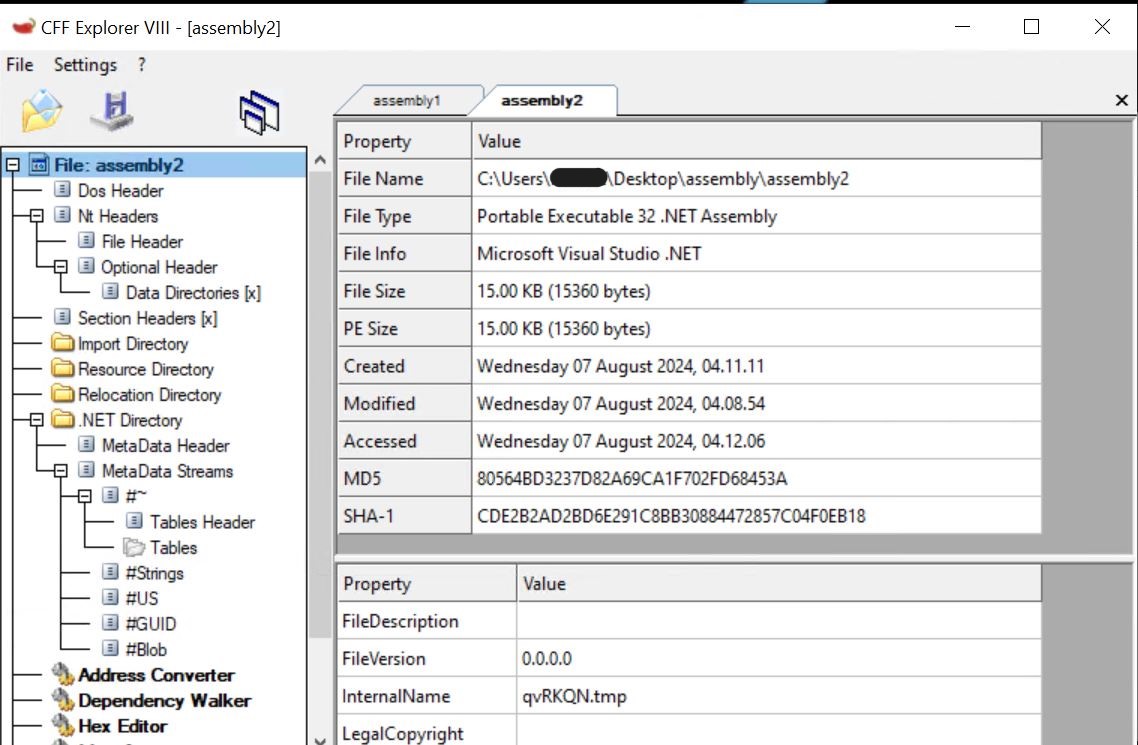Image resolution: width=1138 pixels, height=745 pixels.
Task: Launch the Dependency Walker tool
Action: (164, 700)
